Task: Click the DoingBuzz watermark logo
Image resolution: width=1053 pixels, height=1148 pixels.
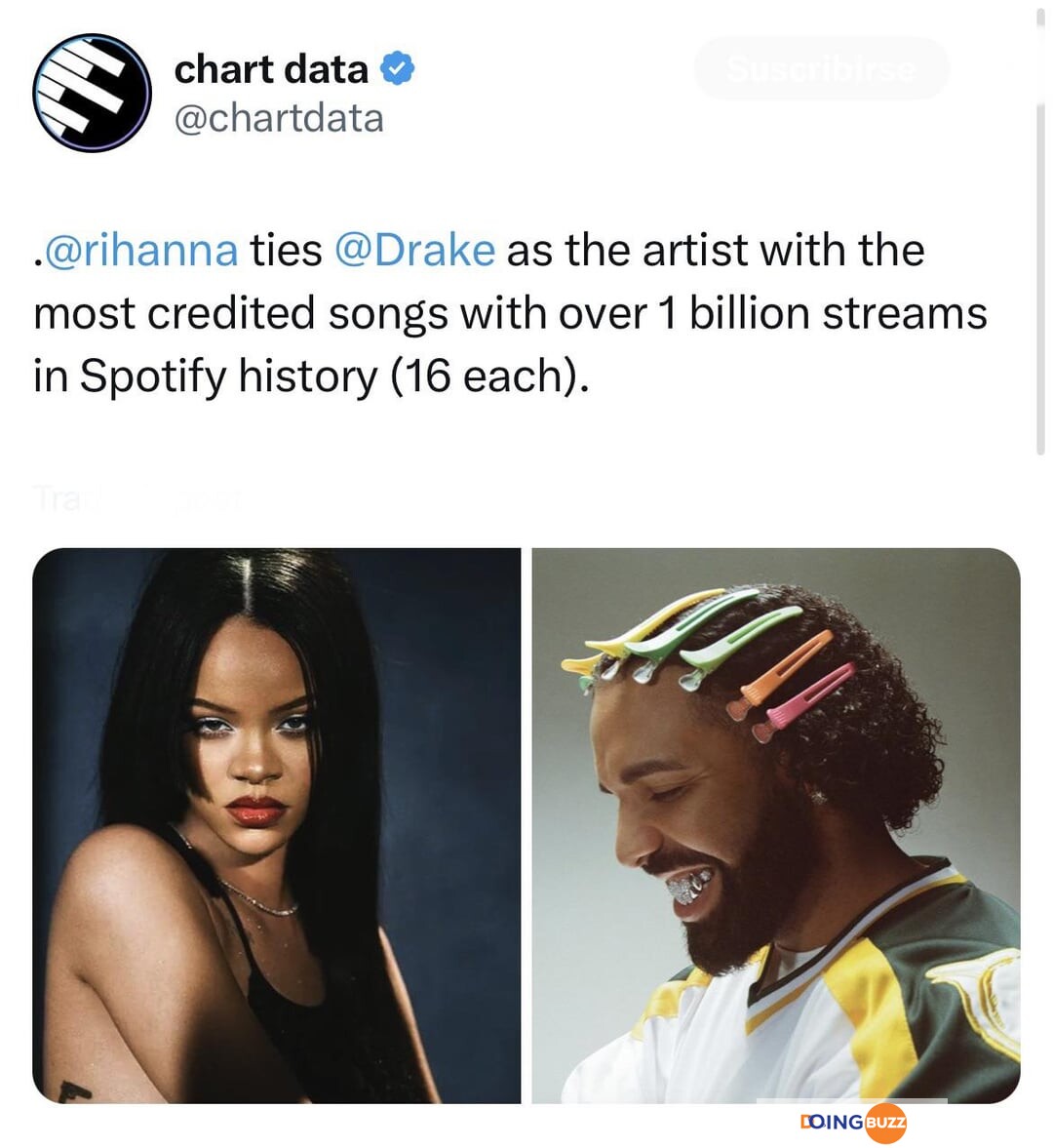Action: 853,1122
